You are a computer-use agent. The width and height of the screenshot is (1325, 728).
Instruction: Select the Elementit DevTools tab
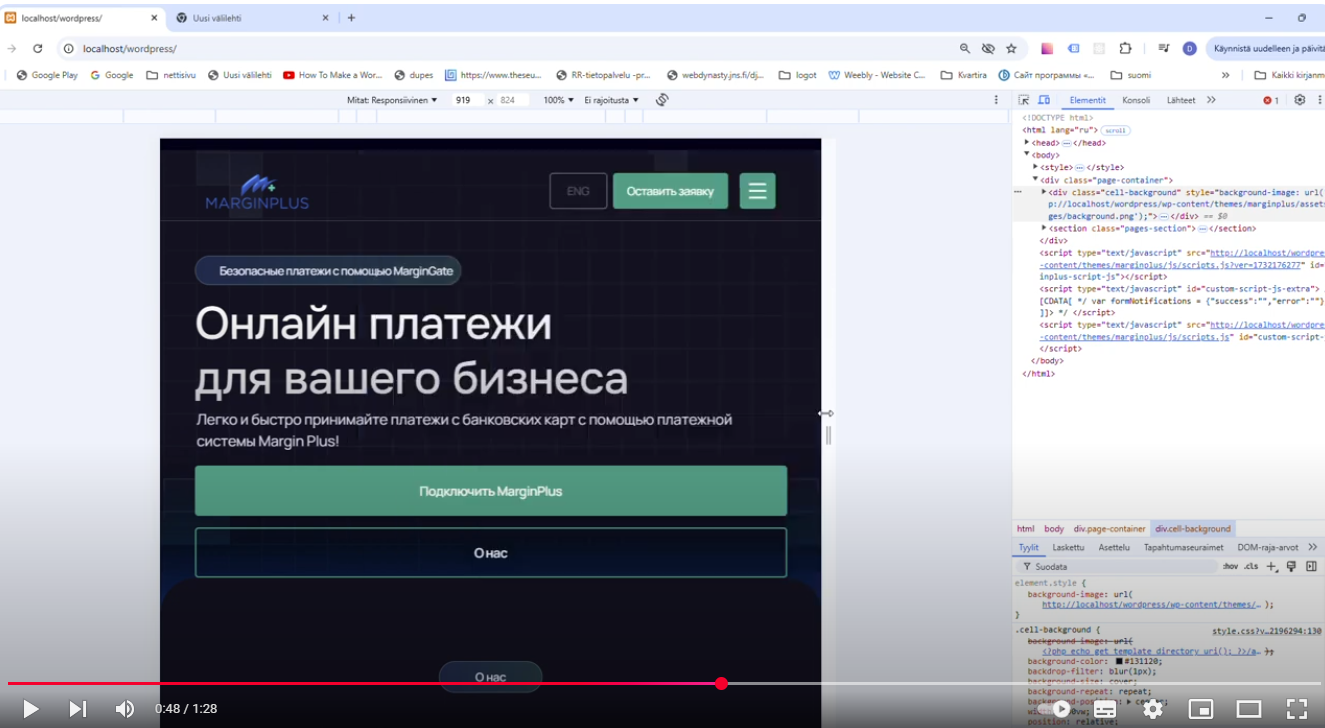coord(1088,100)
